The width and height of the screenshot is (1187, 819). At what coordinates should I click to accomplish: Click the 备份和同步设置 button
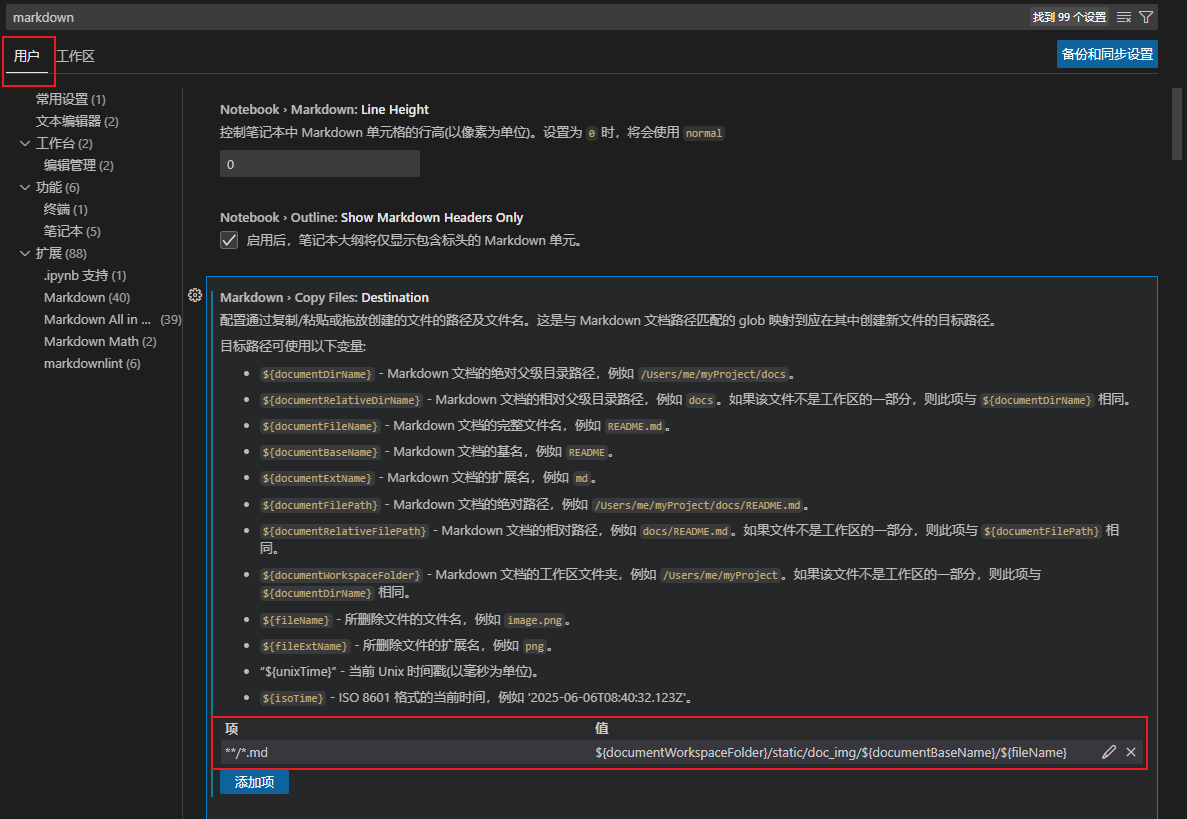click(x=1106, y=54)
